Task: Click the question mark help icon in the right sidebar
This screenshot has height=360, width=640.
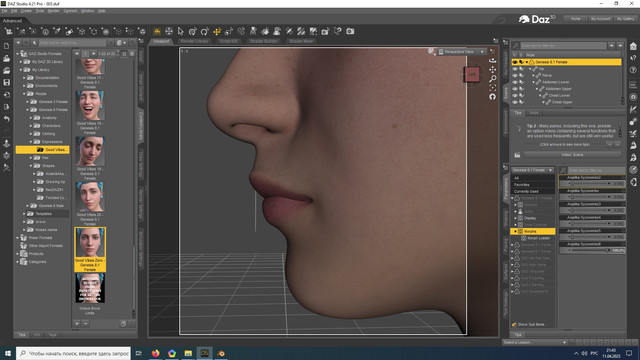Action: (x=633, y=70)
